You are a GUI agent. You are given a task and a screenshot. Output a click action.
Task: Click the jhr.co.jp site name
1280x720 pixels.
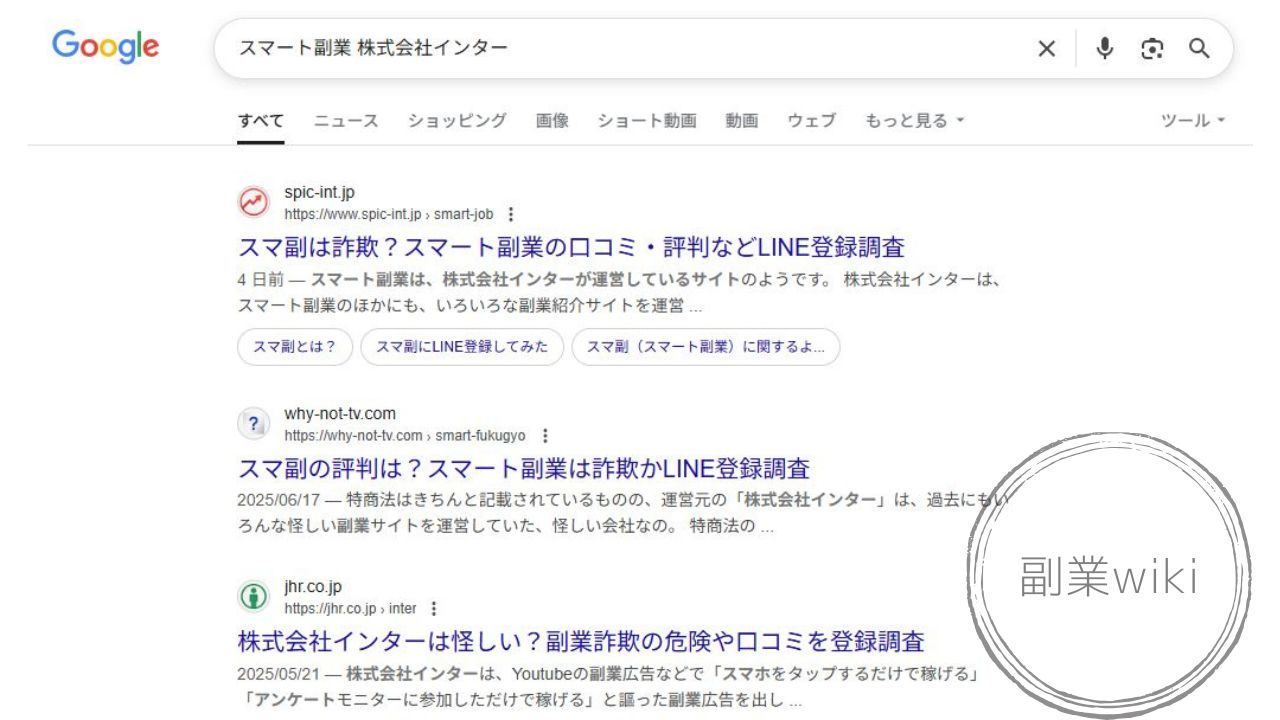tap(313, 587)
